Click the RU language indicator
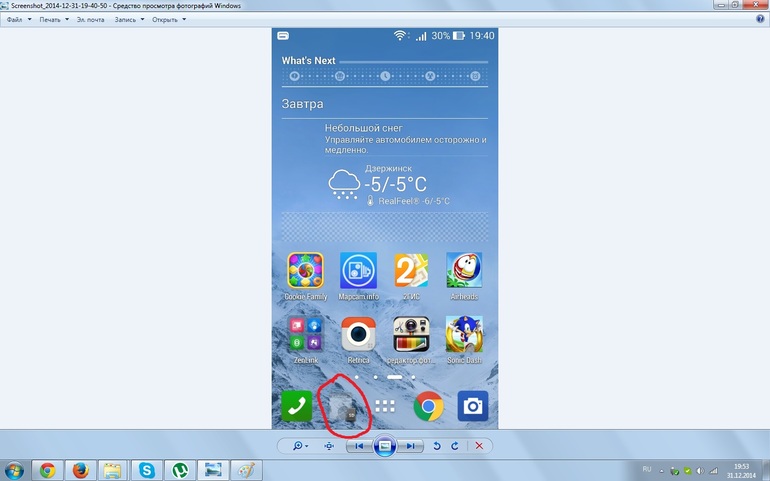The width and height of the screenshot is (770, 481). tap(646, 468)
